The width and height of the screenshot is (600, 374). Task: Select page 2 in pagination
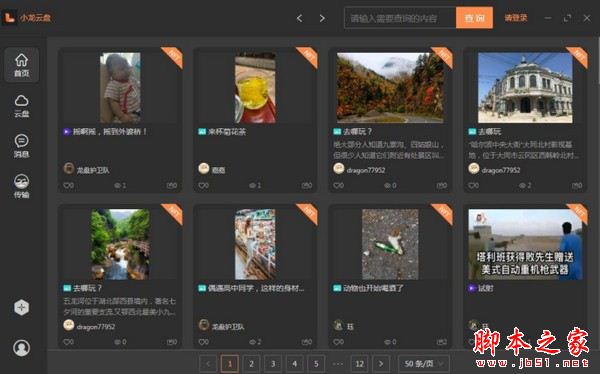point(251,364)
